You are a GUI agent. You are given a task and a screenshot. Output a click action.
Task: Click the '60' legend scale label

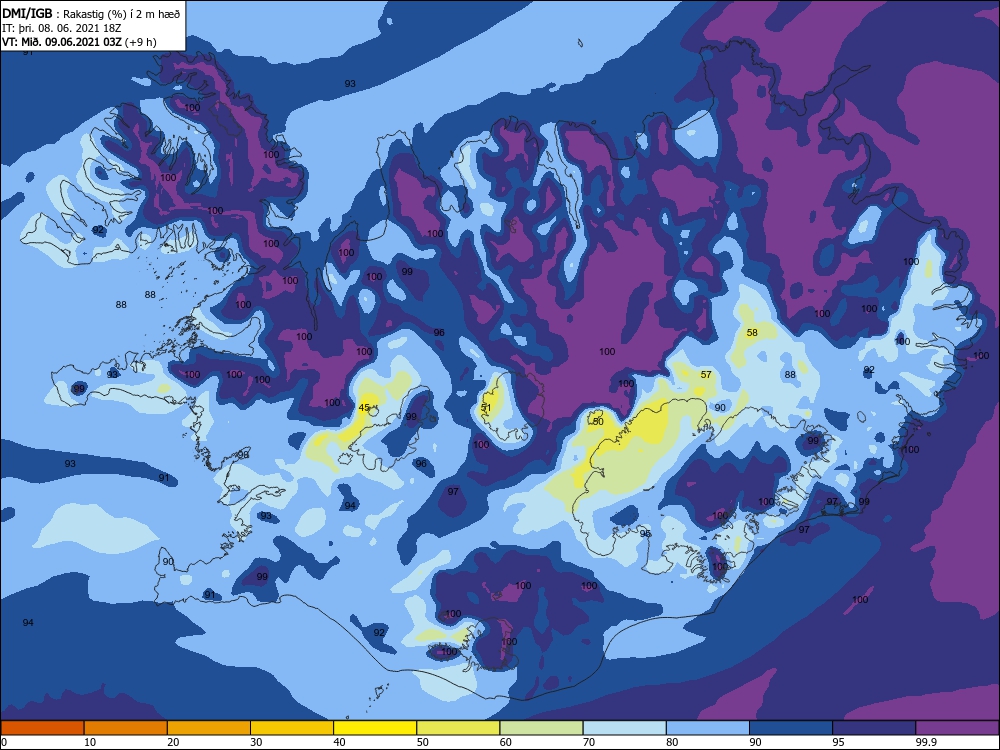506,742
